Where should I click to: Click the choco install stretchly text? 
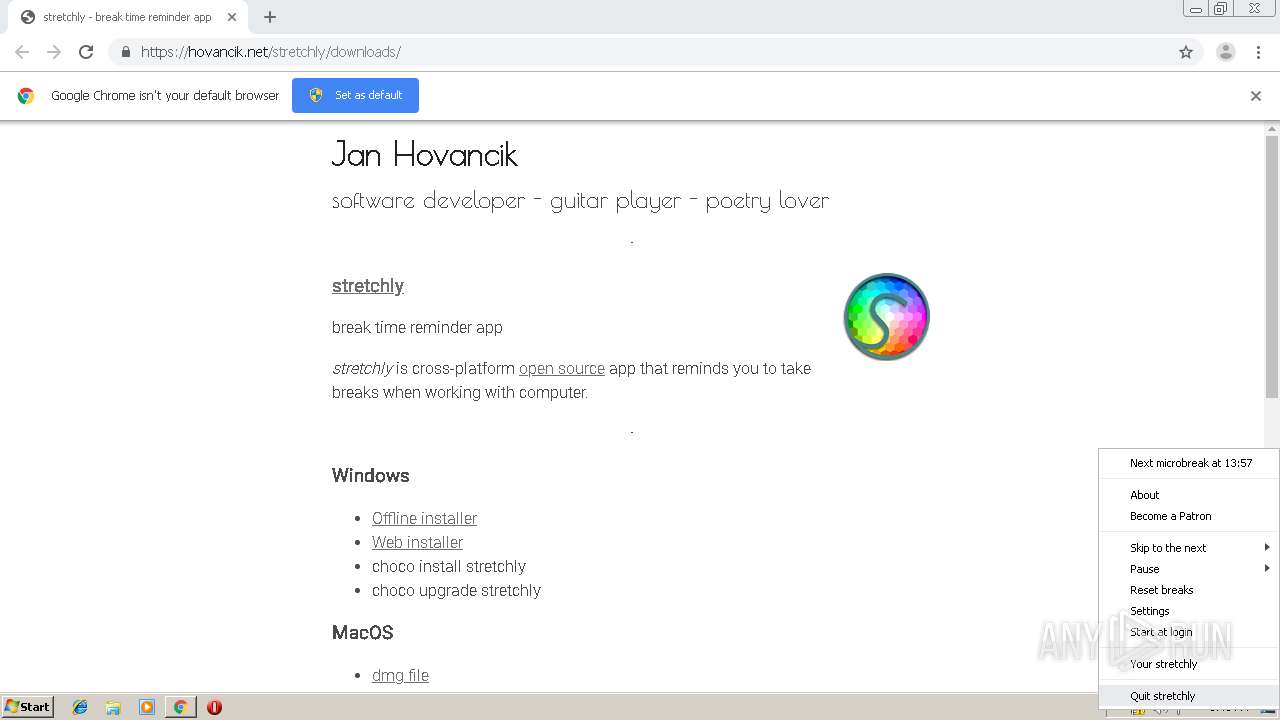(449, 566)
